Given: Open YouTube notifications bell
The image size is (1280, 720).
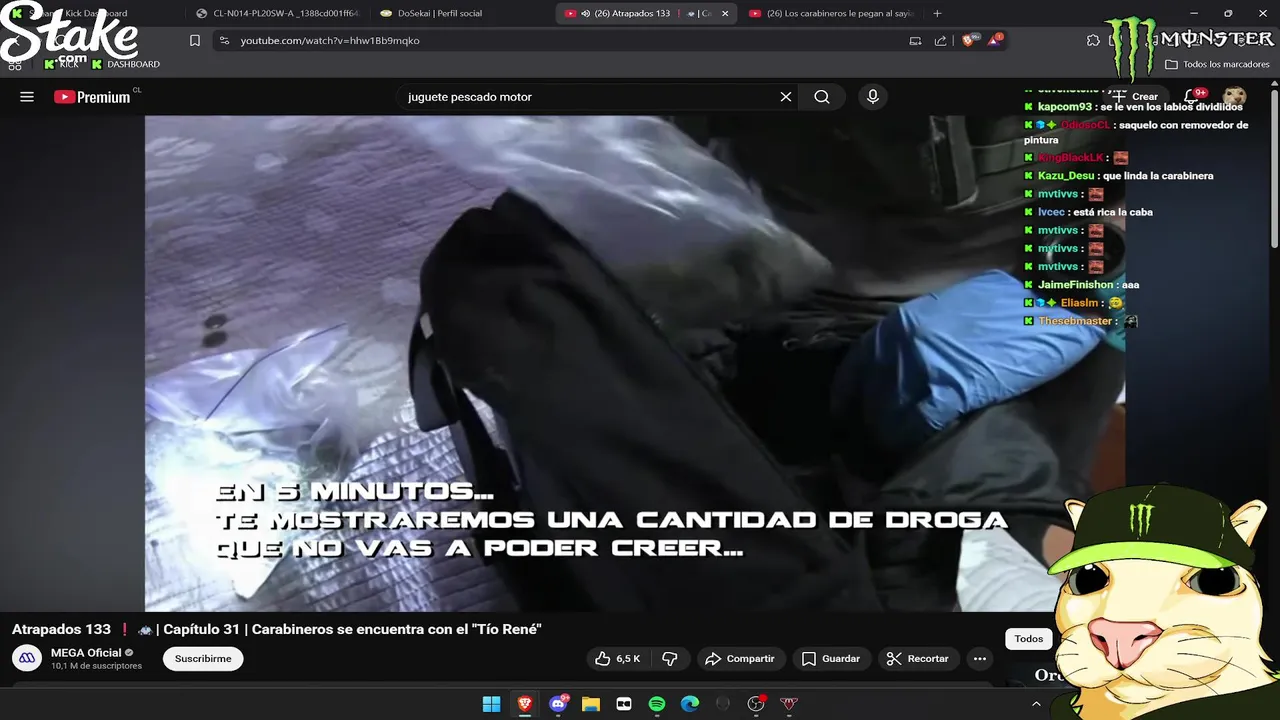Looking at the screenshot, I should pos(1192,97).
